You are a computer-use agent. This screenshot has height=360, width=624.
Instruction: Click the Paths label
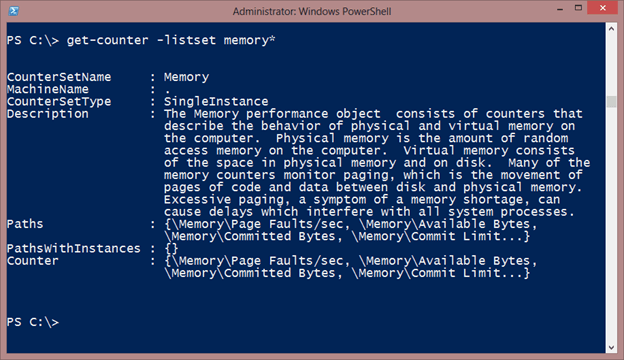(25, 224)
